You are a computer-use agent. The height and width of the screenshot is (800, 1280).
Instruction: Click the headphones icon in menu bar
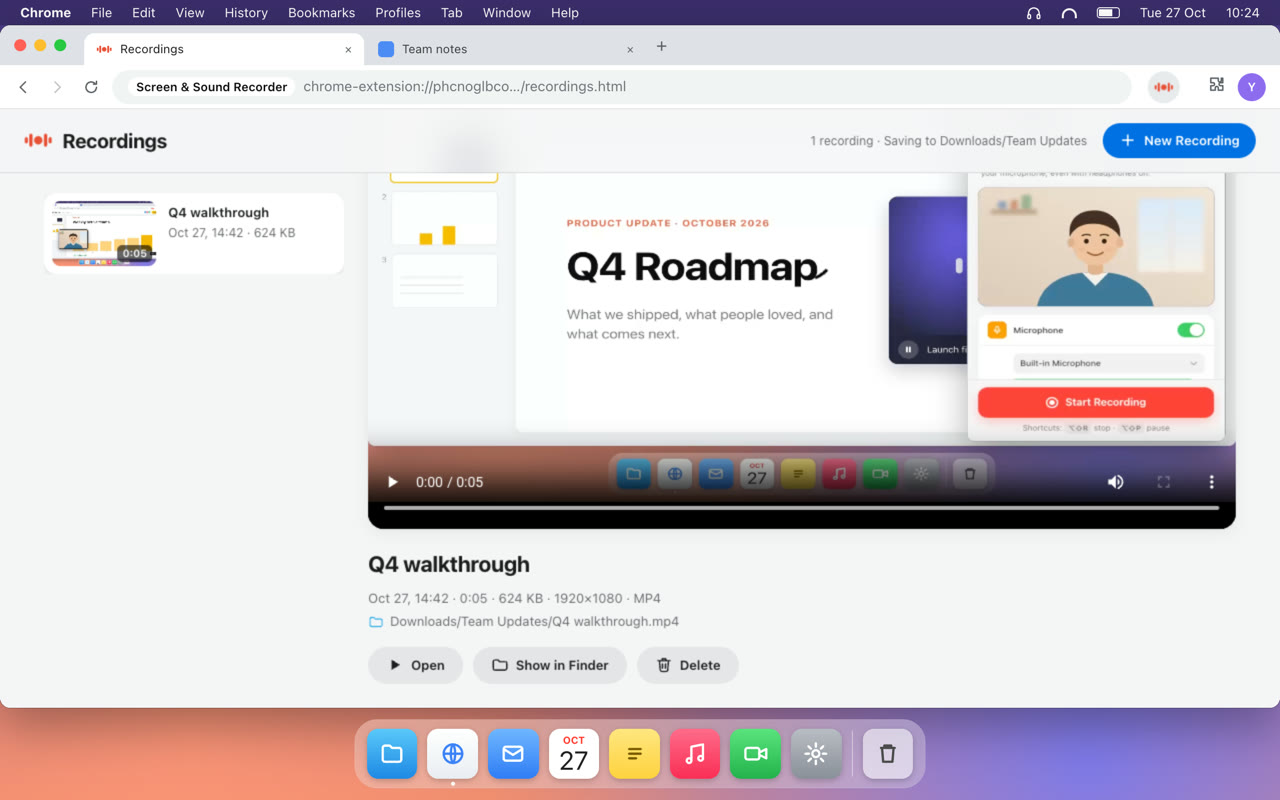click(1034, 13)
